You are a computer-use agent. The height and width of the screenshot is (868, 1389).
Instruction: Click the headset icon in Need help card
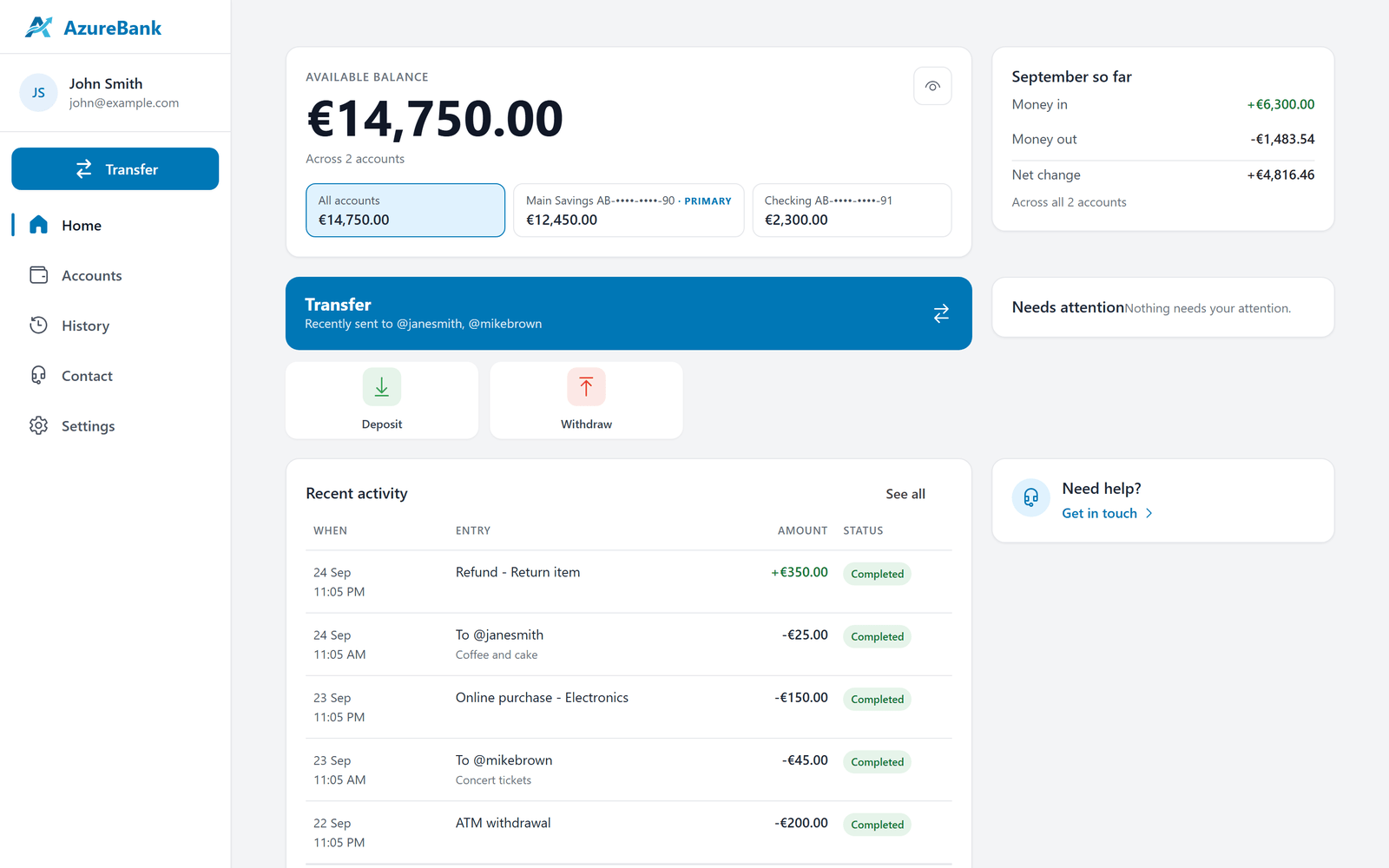[1031, 497]
